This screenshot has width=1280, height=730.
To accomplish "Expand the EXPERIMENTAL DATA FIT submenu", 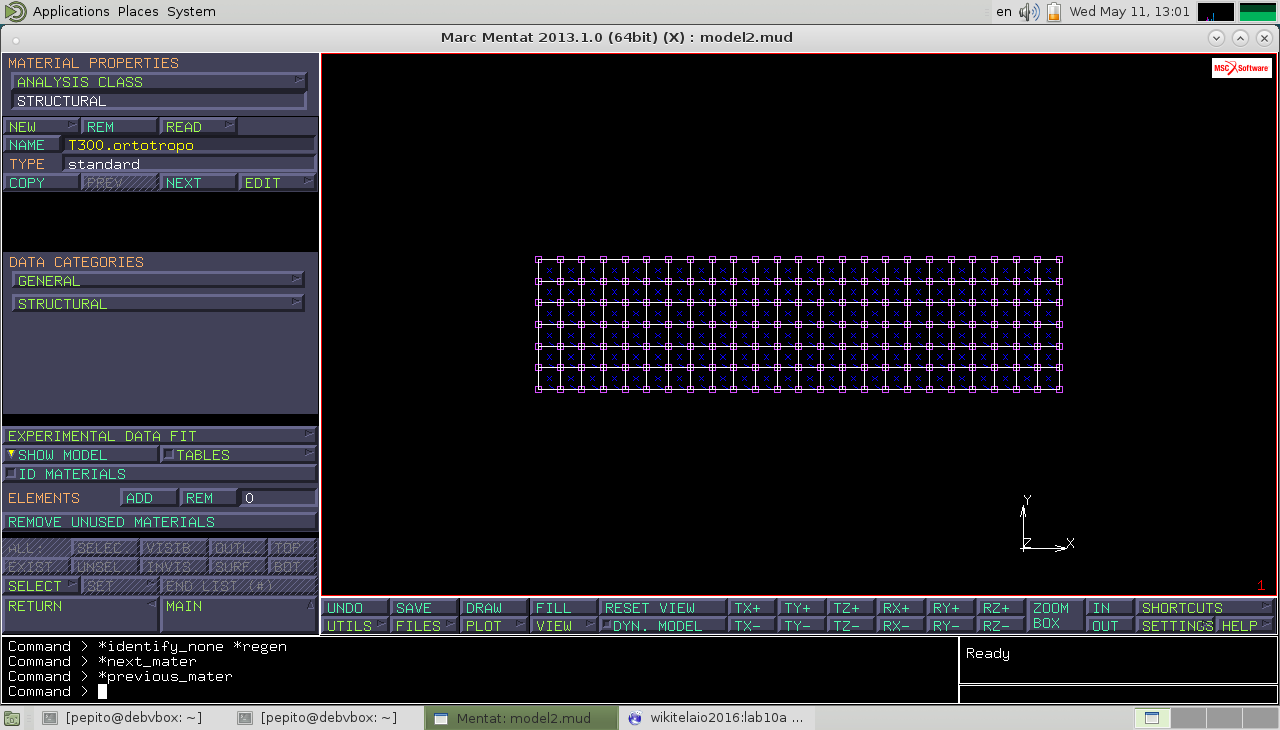I will pyautogui.click(x=158, y=436).
